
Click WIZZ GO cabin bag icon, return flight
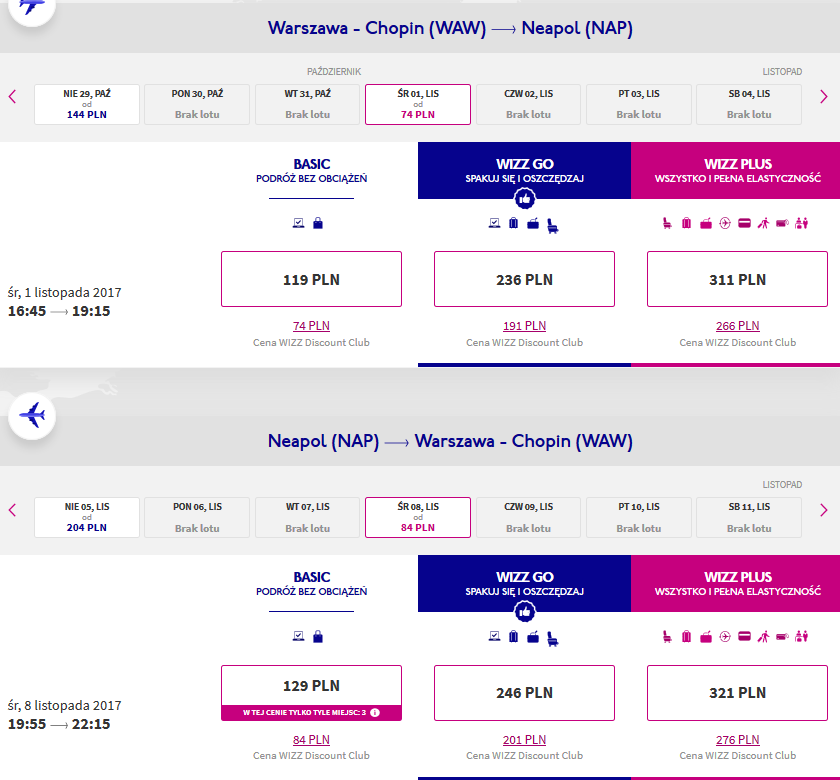click(x=533, y=636)
